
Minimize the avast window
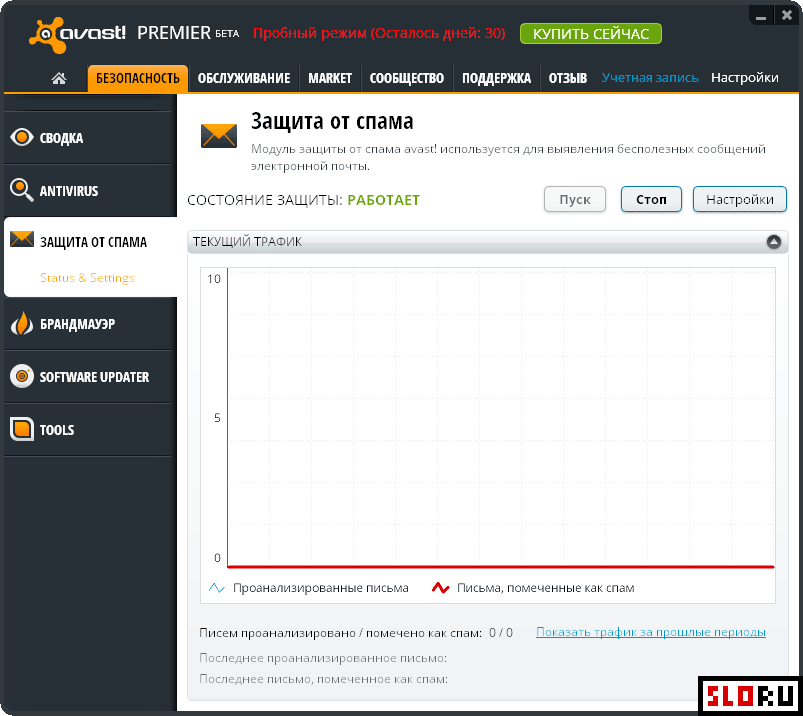[761, 16]
